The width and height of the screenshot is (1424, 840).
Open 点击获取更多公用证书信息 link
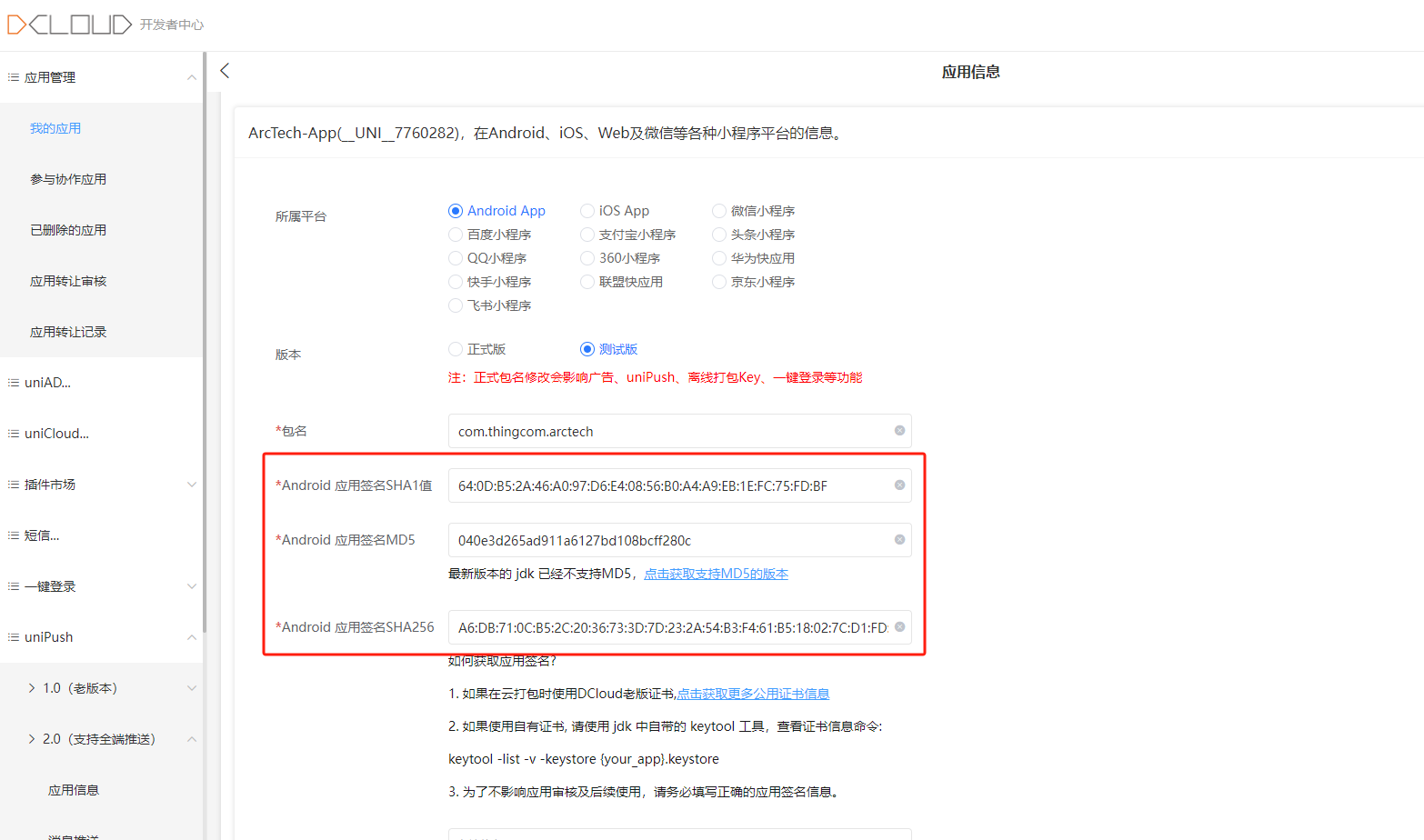tap(753, 694)
